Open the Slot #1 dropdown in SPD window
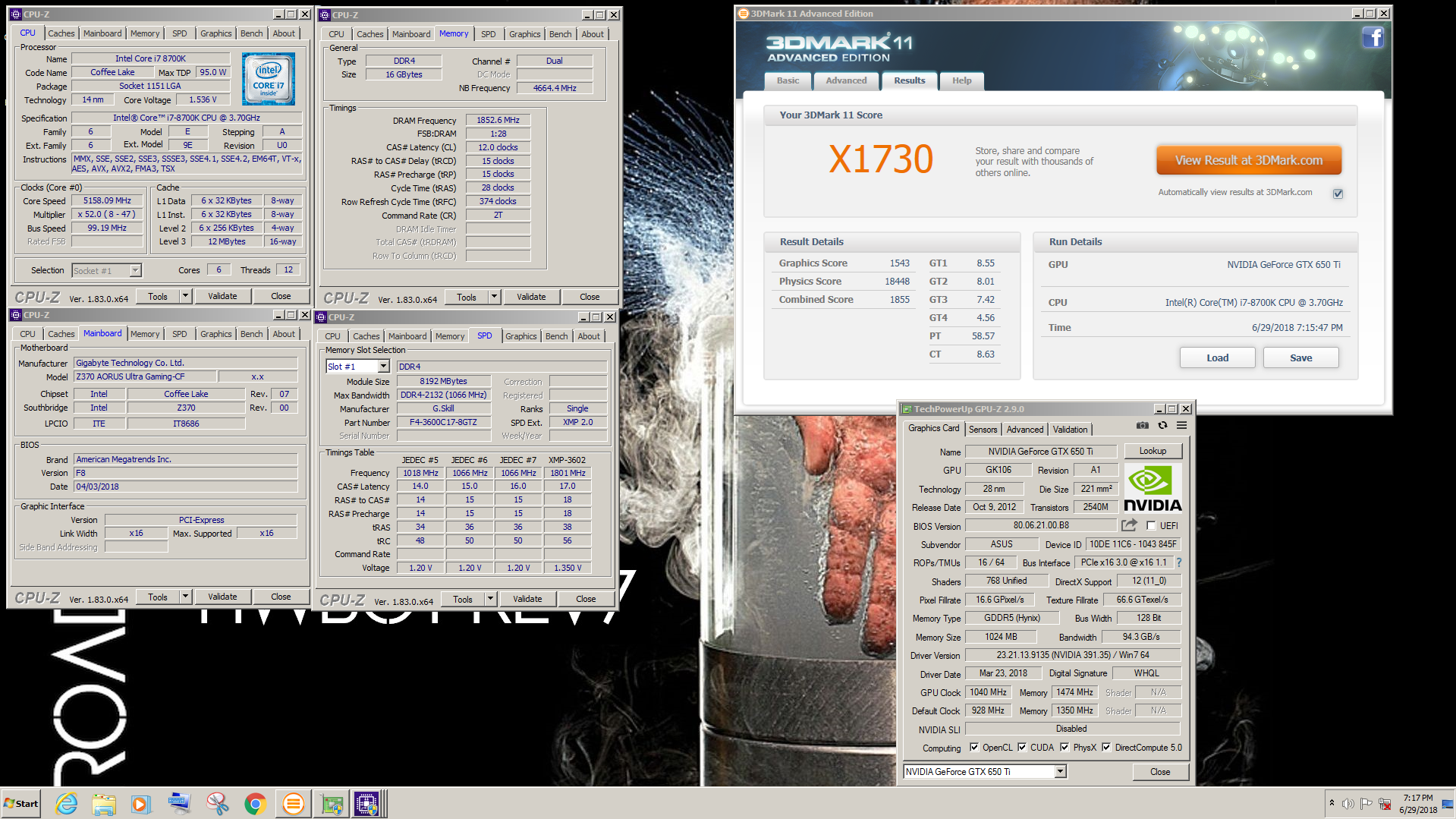 click(383, 367)
